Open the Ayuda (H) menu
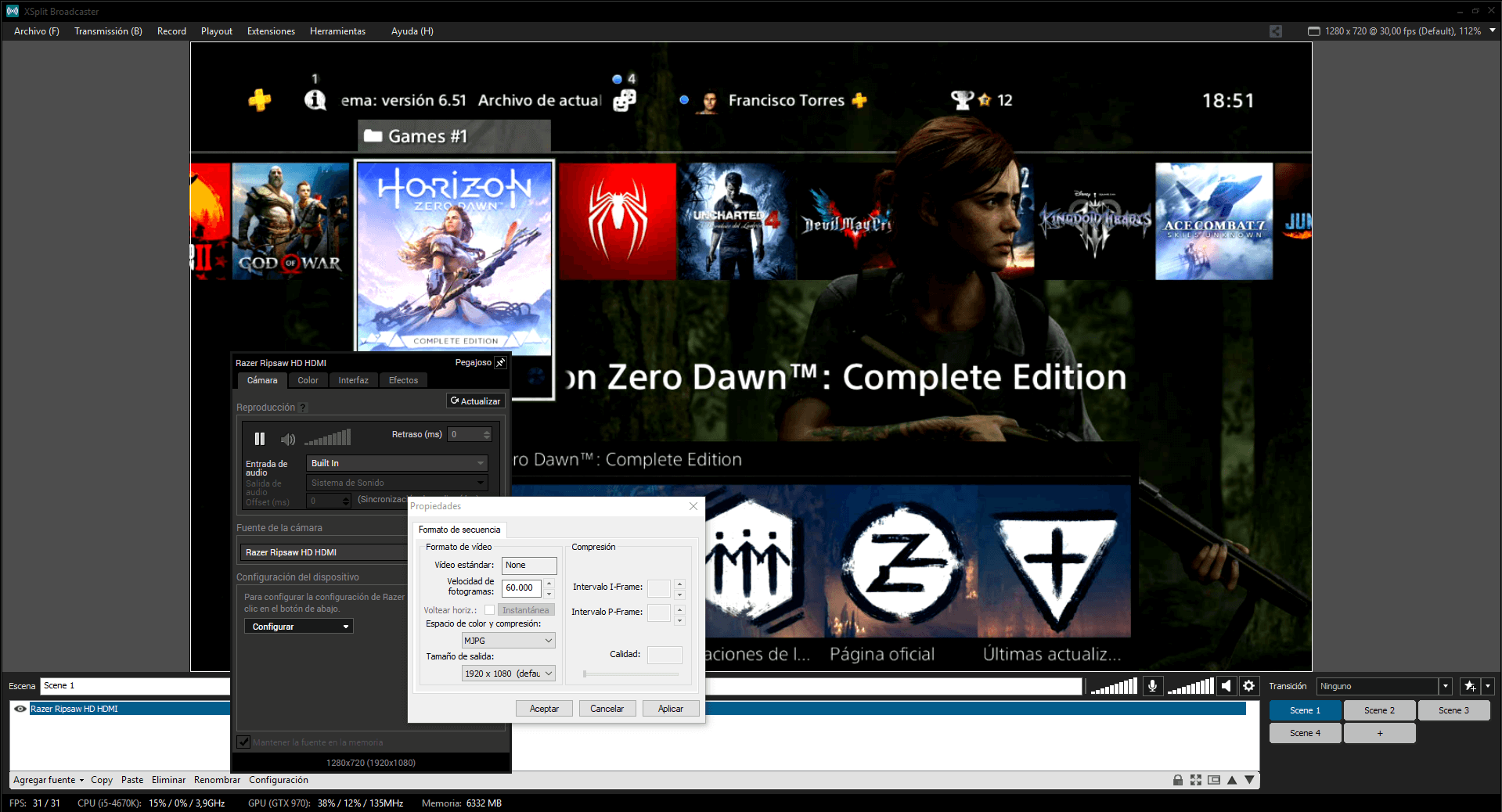1502x812 pixels. [412, 31]
